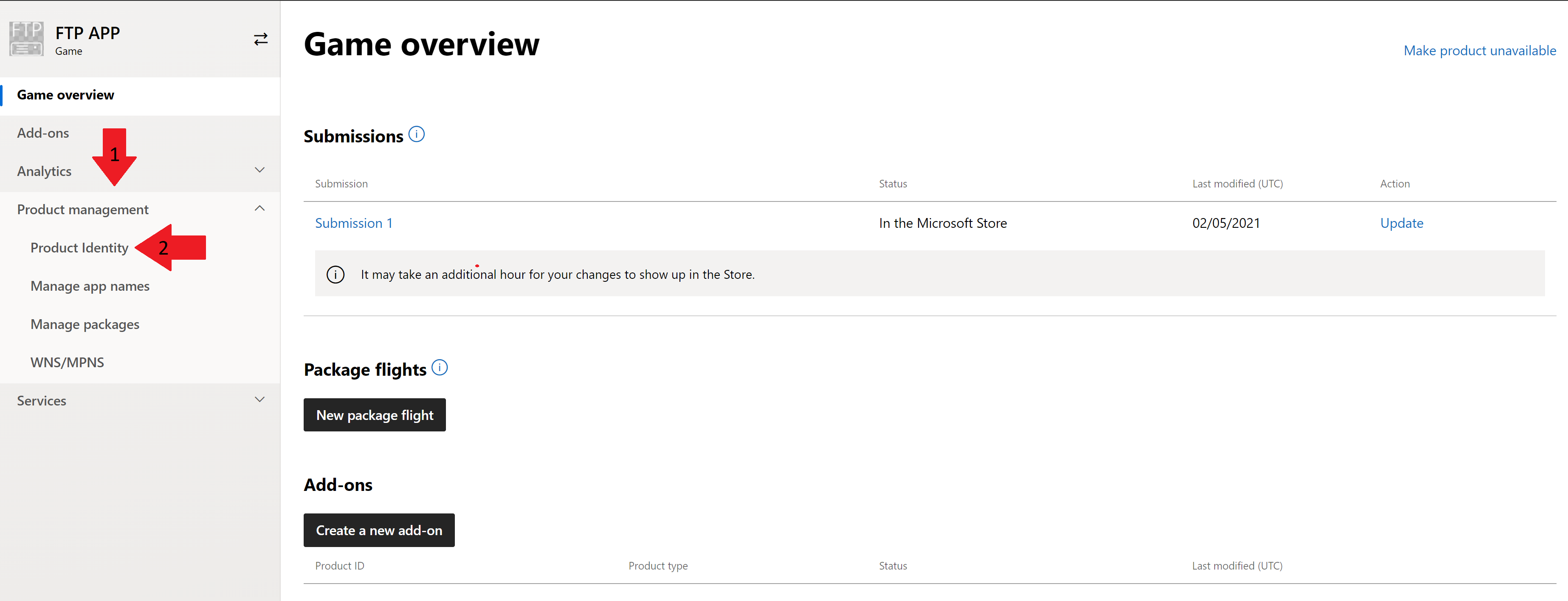Click Make product unavailable link
This screenshot has height=601, width=1568.
pyautogui.click(x=1479, y=51)
